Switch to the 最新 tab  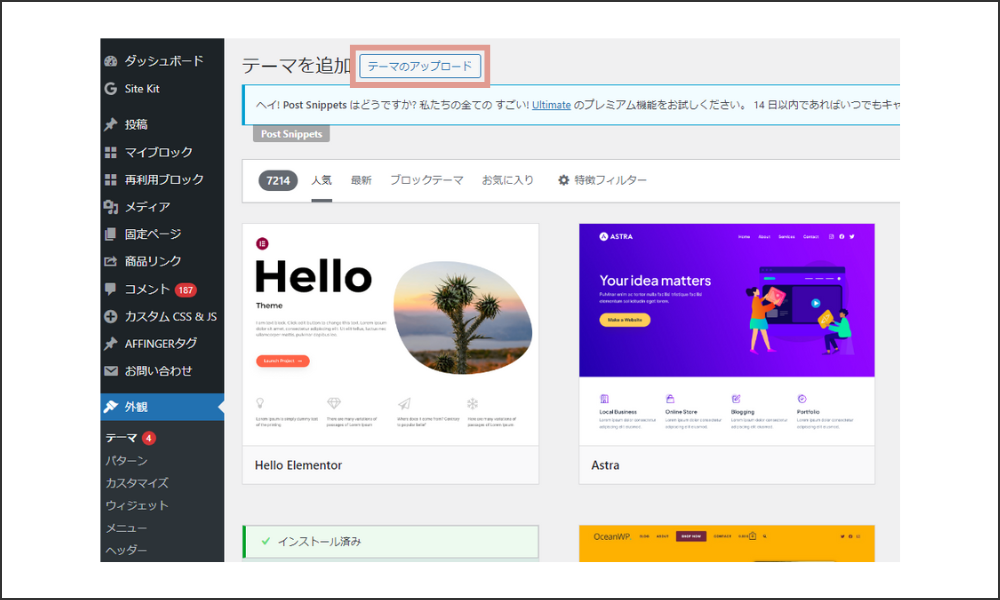coord(361,180)
